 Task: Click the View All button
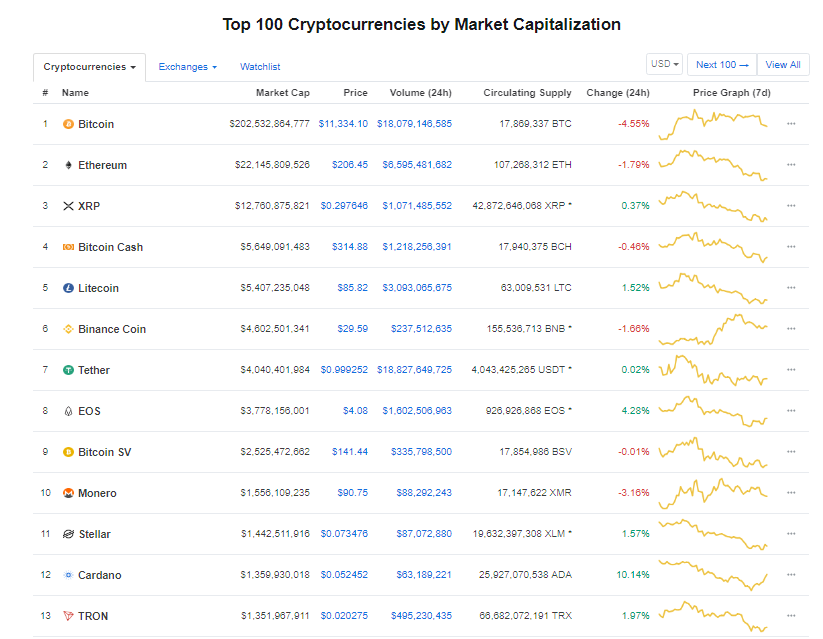coord(783,64)
